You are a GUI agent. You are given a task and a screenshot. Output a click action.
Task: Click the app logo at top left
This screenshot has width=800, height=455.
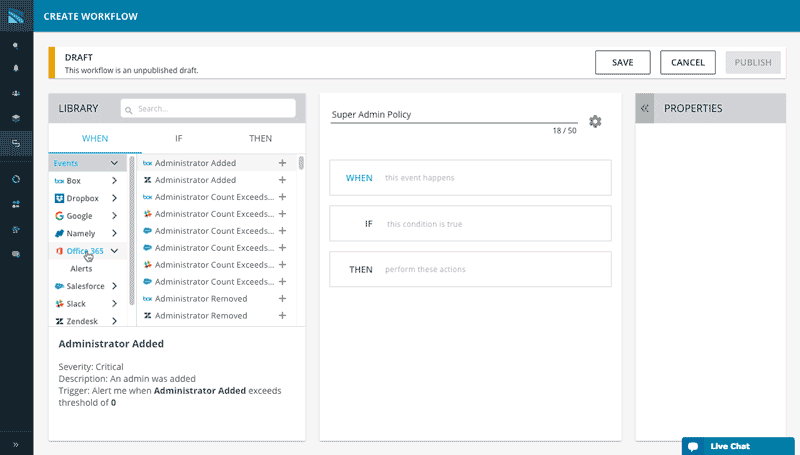(16, 17)
